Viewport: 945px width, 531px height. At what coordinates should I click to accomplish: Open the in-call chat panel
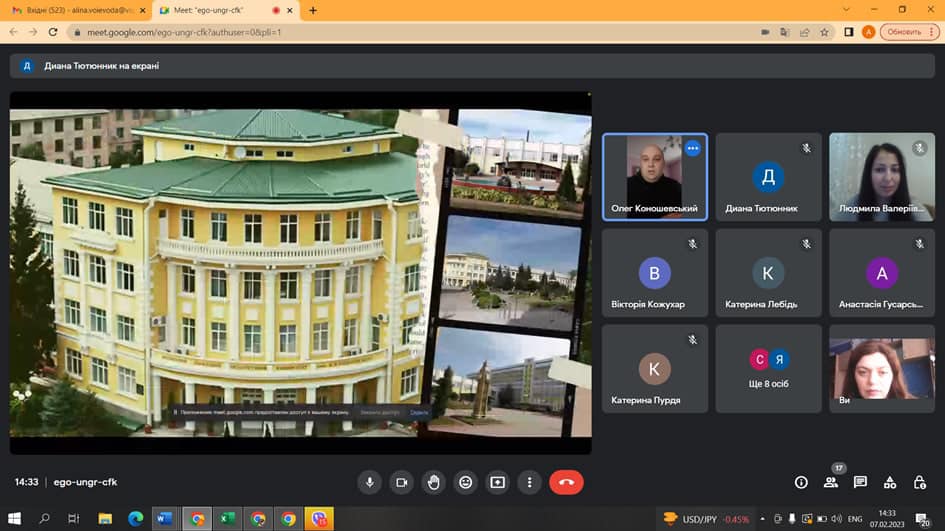[x=860, y=482]
